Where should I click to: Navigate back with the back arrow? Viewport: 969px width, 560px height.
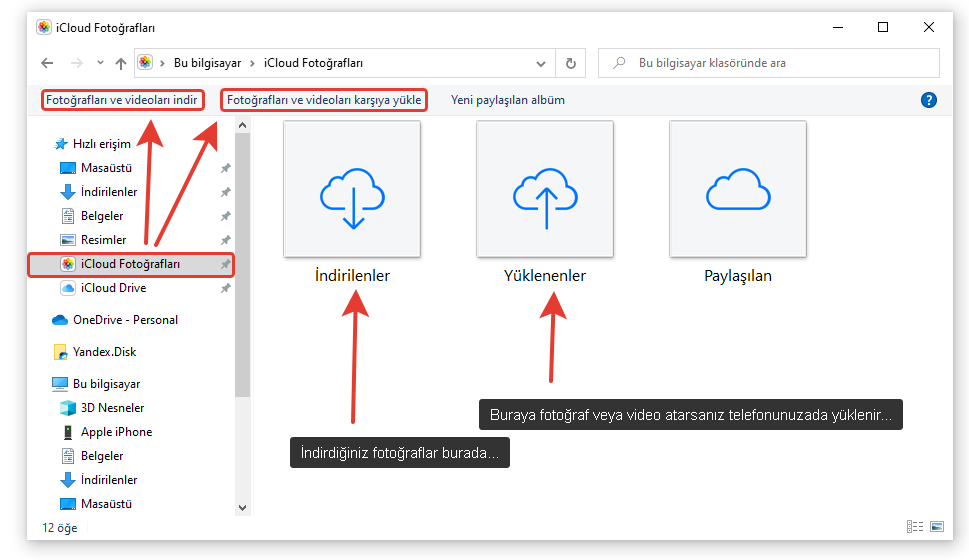[x=47, y=63]
